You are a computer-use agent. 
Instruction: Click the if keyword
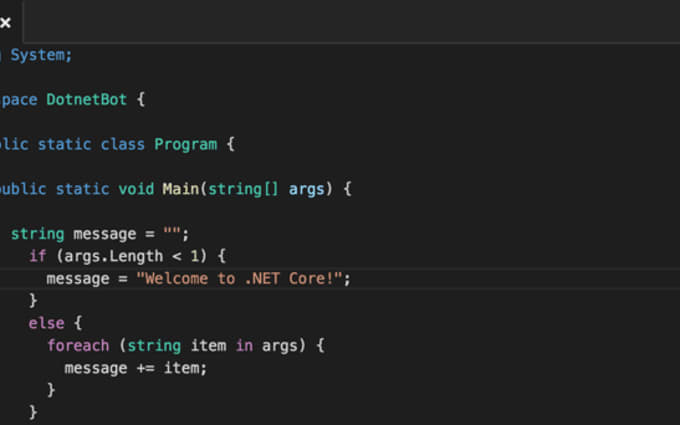click(x=38, y=256)
